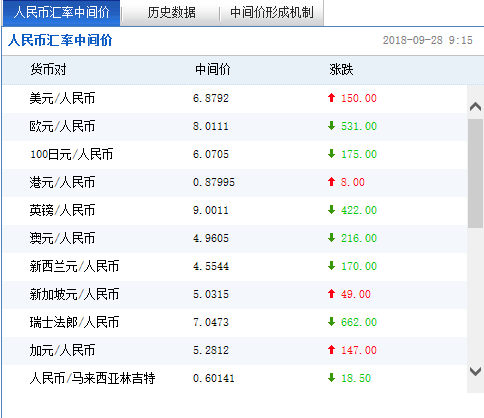
Task: Click the pound rate value 9.0011
Action: (211, 210)
